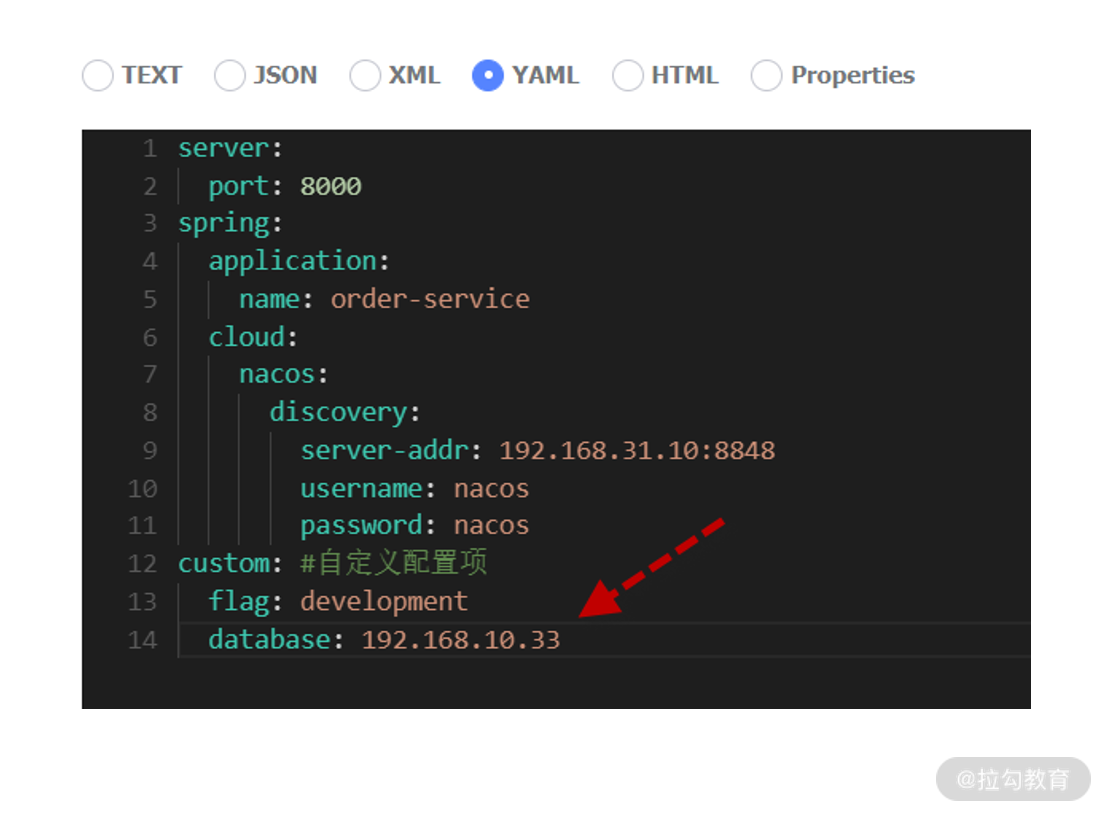This screenshot has width=1106, height=815.
Task: Click the 'server:' key on line 1
Action: point(230,148)
